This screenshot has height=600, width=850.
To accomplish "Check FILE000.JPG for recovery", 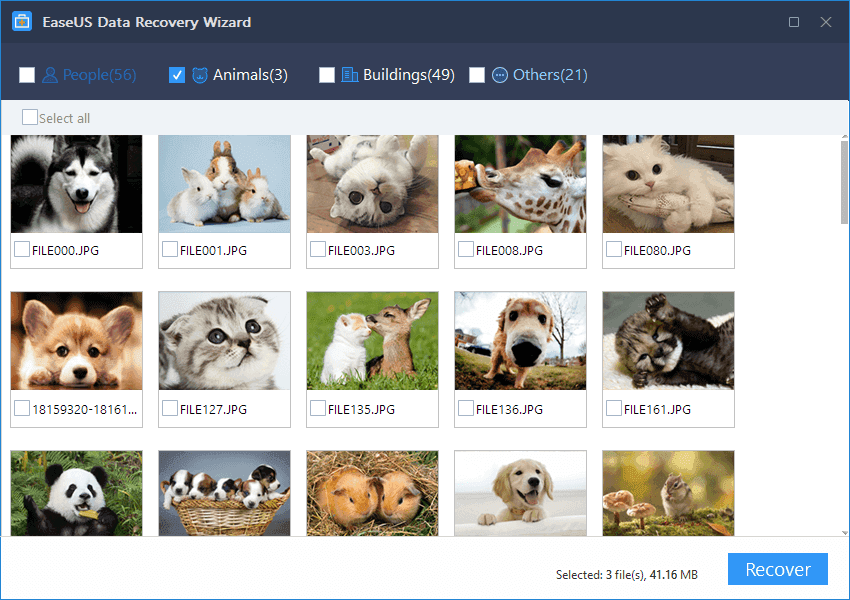I will 21,249.
